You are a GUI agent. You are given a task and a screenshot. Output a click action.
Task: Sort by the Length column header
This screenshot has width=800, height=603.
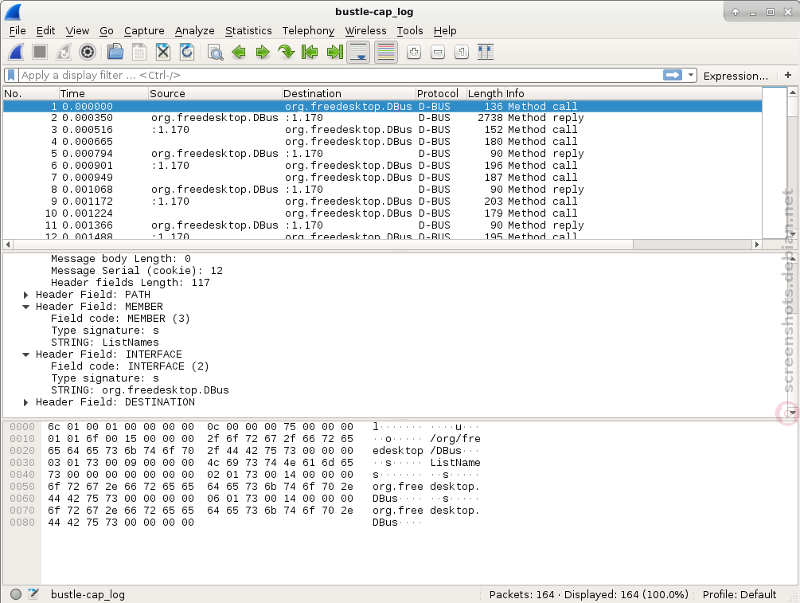coord(485,93)
